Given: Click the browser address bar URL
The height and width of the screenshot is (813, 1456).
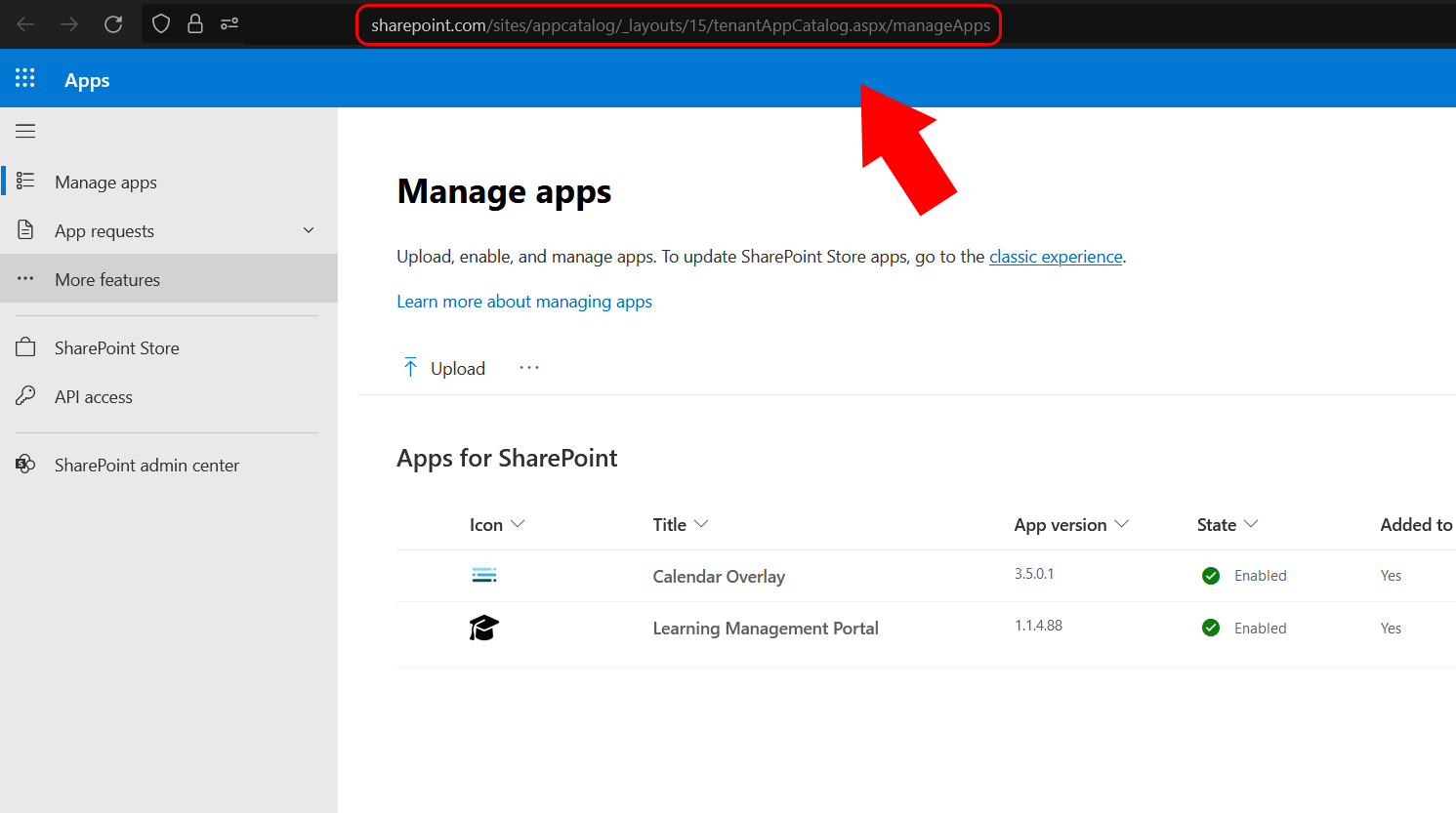Looking at the screenshot, I should coord(681,25).
